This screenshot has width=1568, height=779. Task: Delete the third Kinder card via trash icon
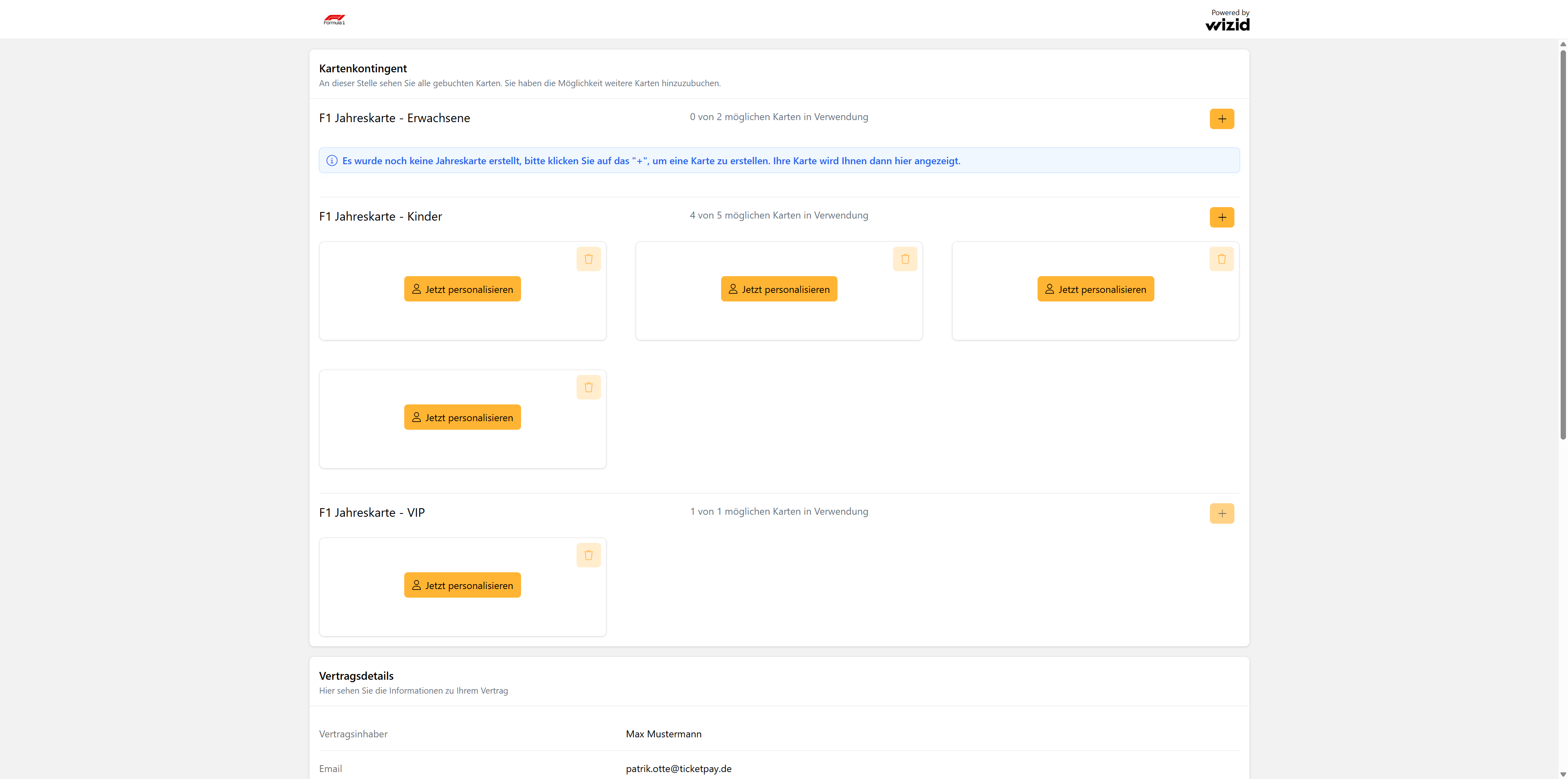click(1222, 259)
